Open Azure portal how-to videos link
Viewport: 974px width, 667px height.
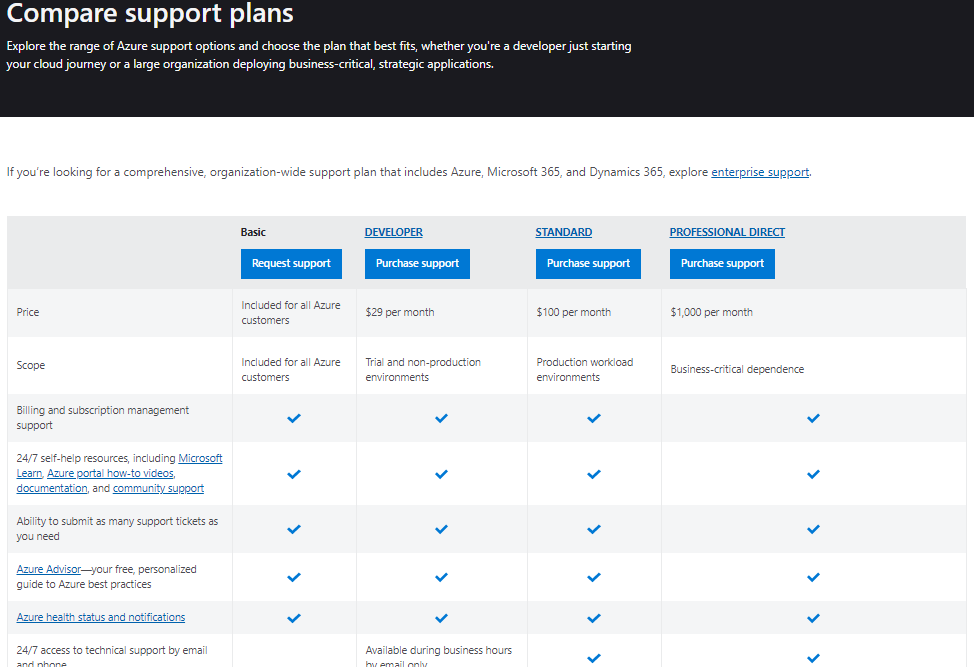111,473
